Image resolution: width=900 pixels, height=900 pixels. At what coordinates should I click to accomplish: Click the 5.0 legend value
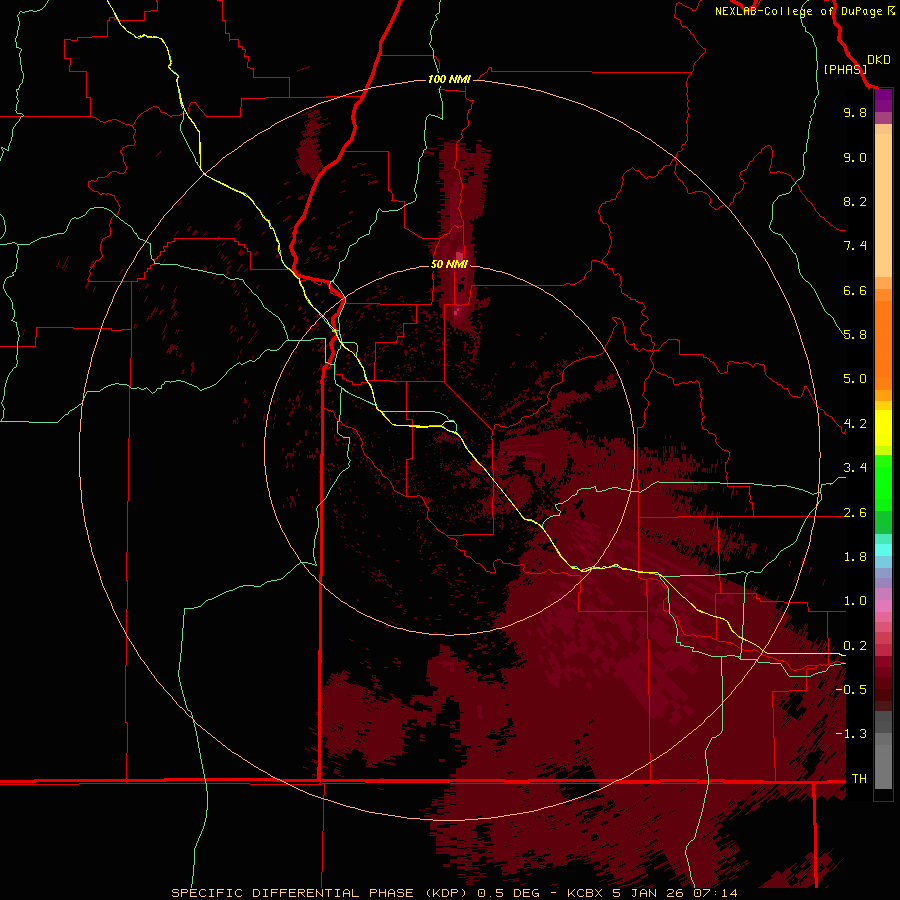pos(855,379)
